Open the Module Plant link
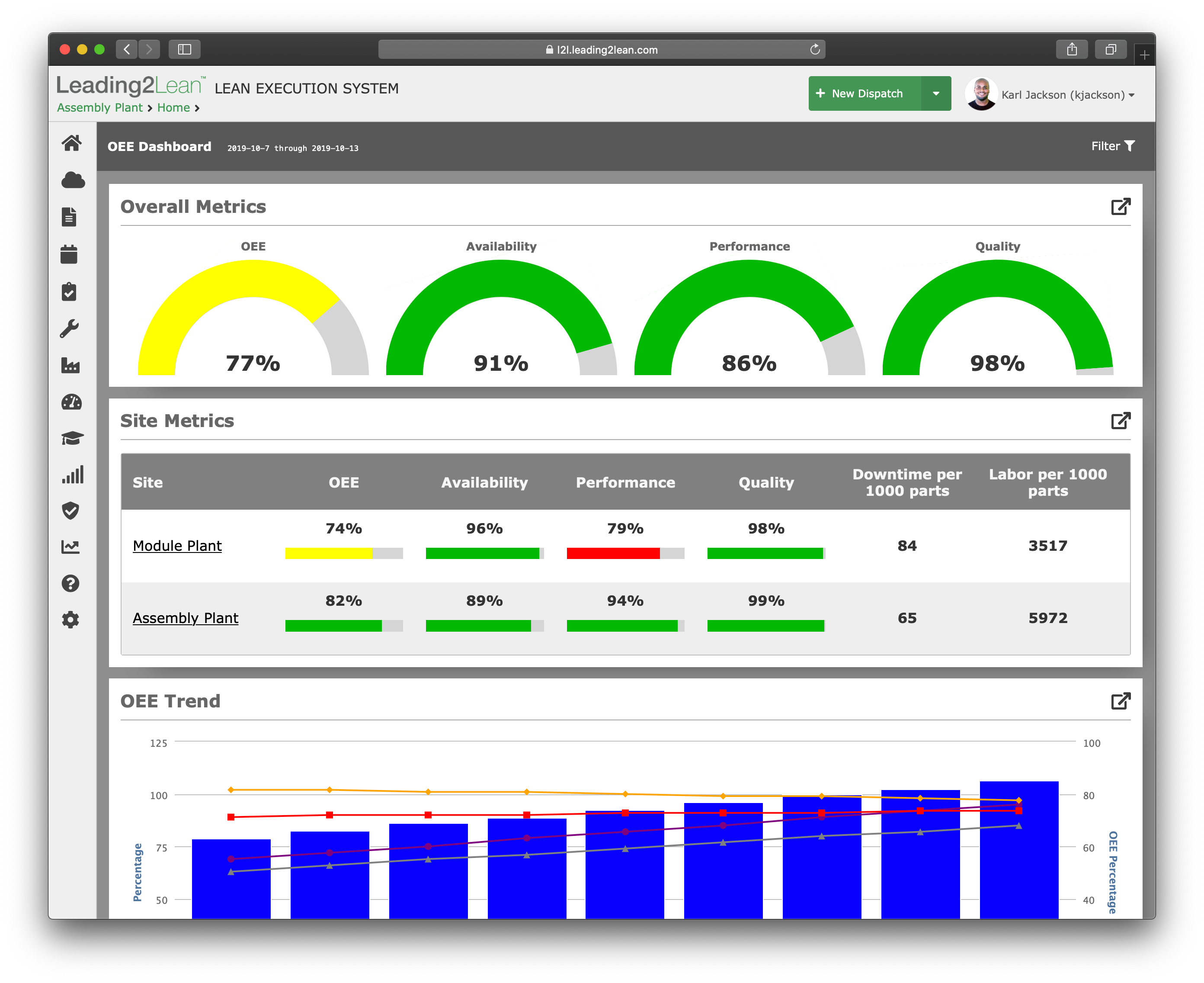 (177, 546)
